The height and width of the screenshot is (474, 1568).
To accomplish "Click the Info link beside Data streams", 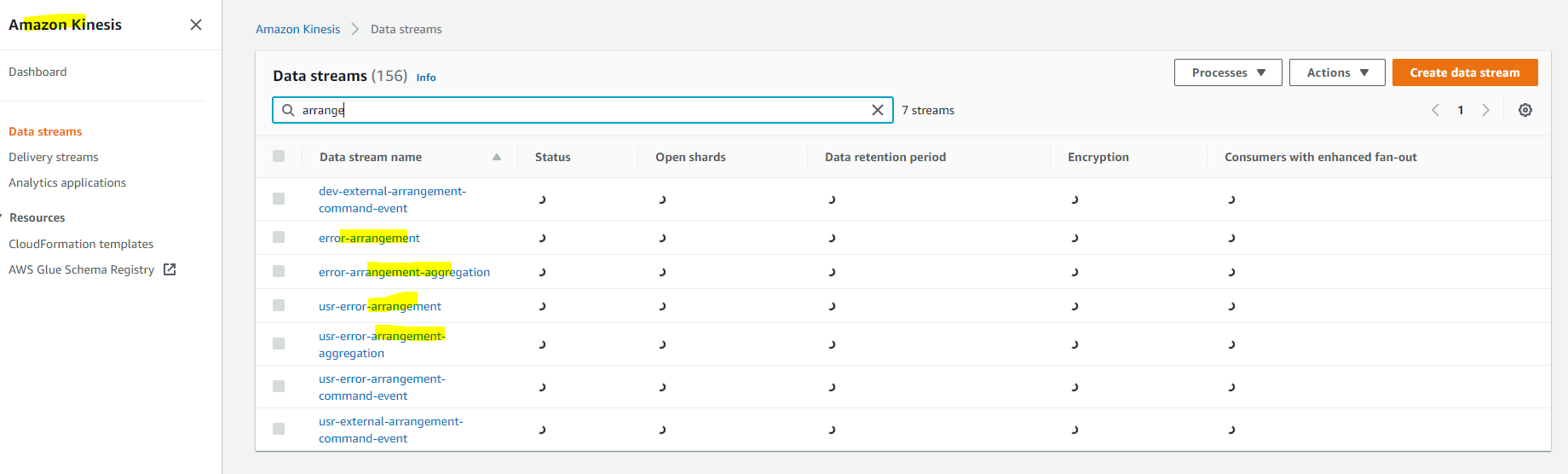I will [x=426, y=78].
